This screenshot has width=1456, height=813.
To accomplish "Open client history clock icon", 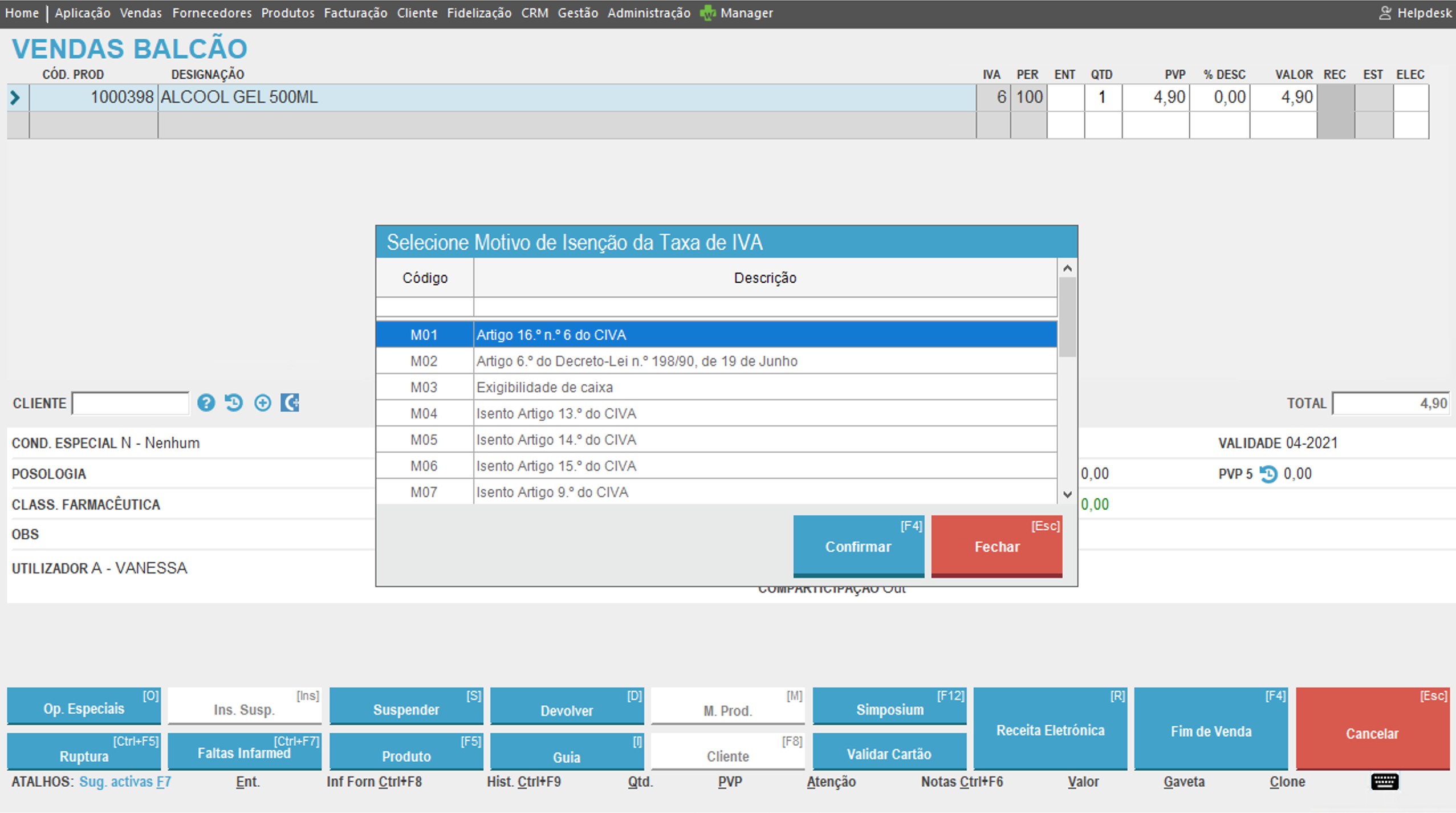I will (x=234, y=403).
